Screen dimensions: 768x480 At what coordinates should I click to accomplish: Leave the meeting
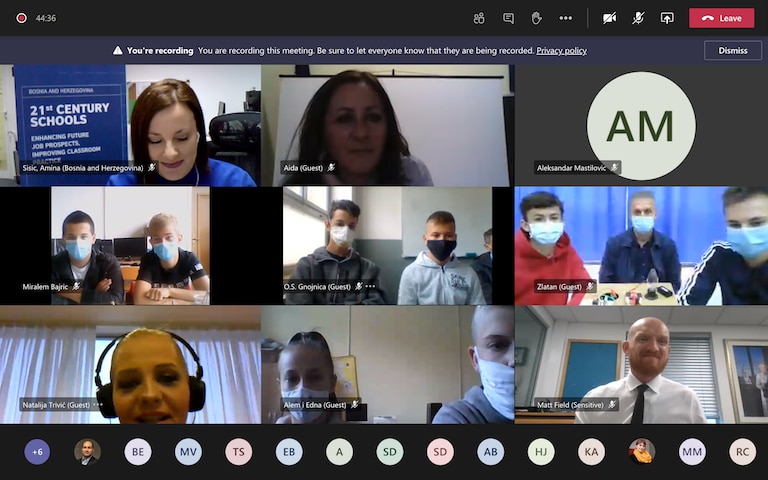click(x=721, y=18)
